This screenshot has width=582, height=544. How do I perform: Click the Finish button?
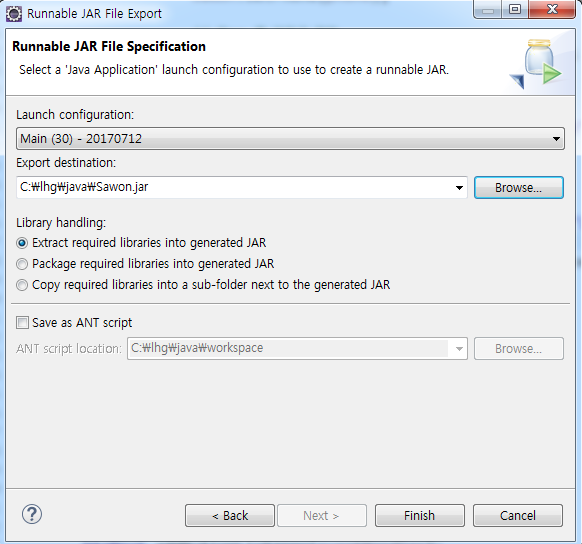(x=419, y=515)
